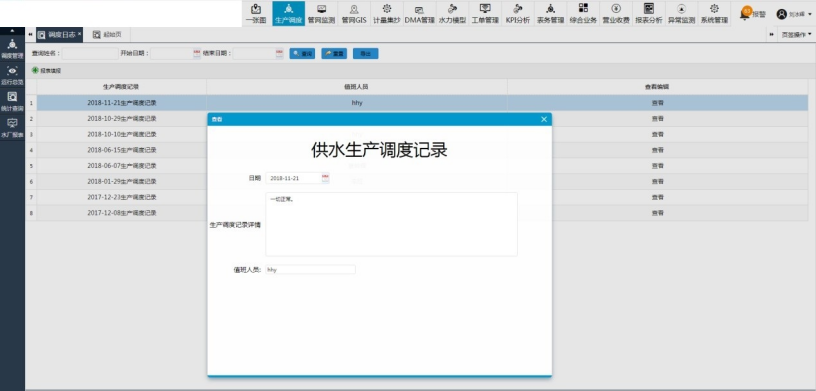The height and width of the screenshot is (391, 816).
Task: Click the 报表填报 add button
Action: pyautogui.click(x=47, y=70)
